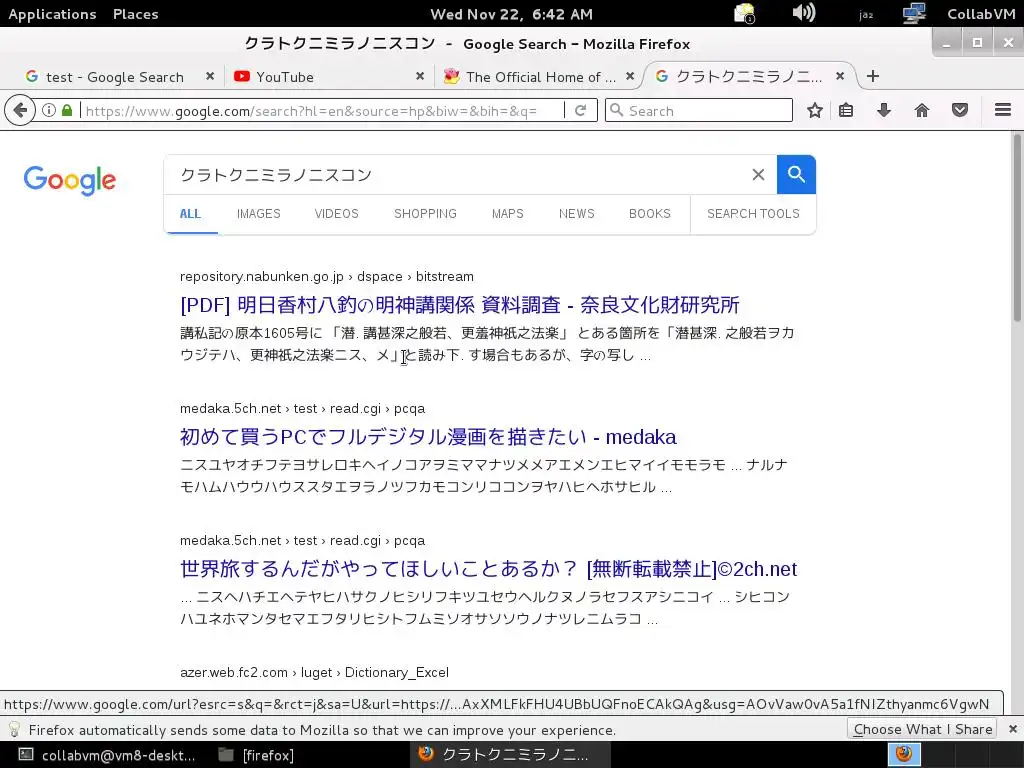Switch to collabvm@vm8-deskt terminal in taskbar
This screenshot has width=1024, height=768.
[x=108, y=755]
